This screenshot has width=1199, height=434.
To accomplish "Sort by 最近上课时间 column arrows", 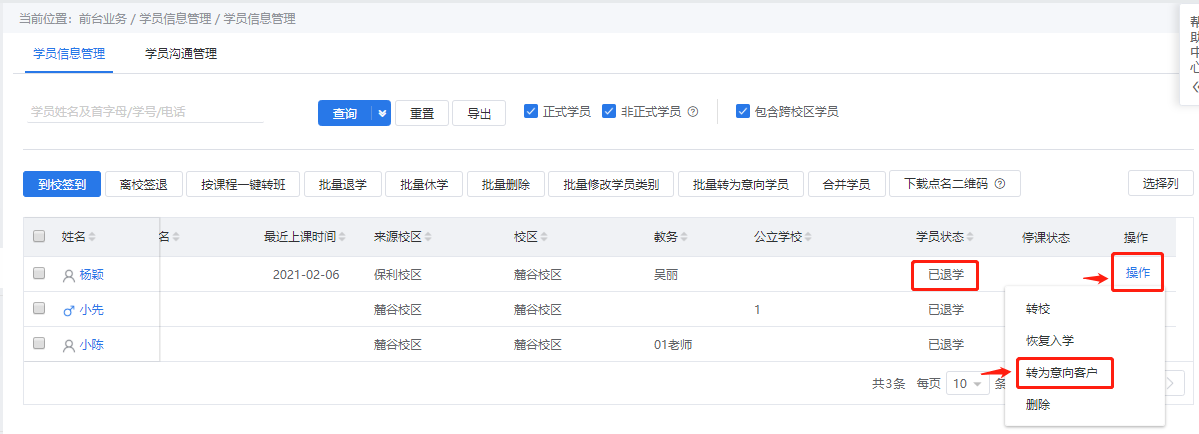I will [342, 237].
